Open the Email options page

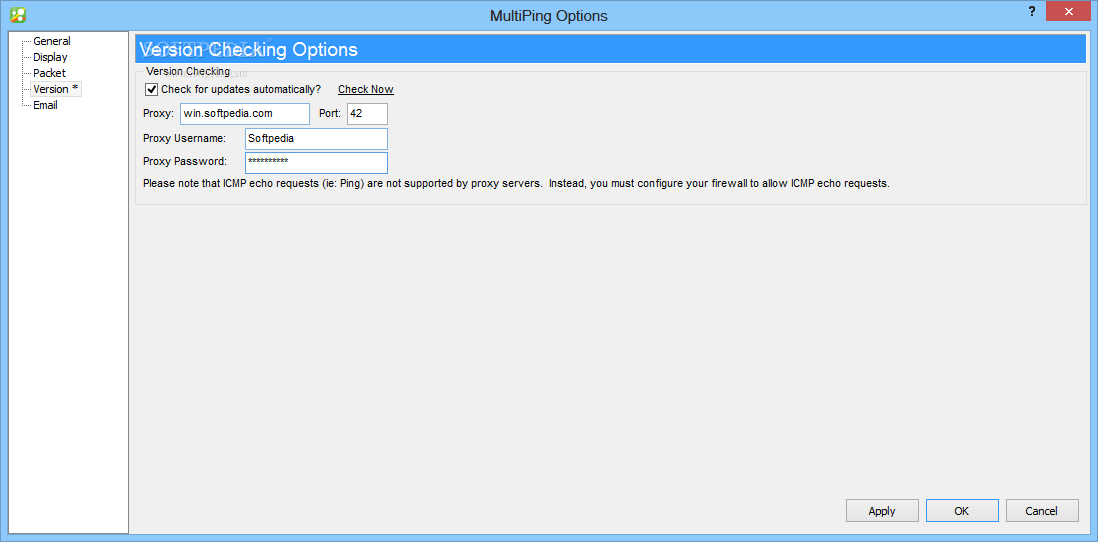pos(45,105)
